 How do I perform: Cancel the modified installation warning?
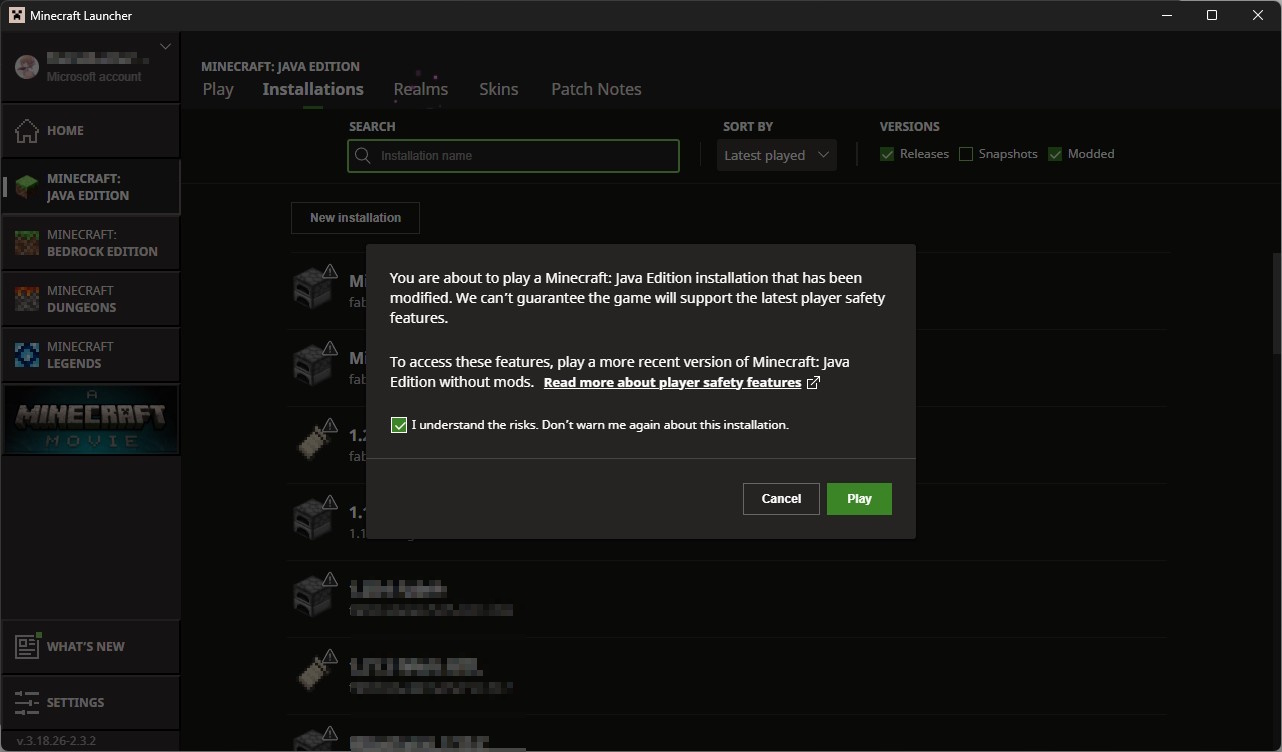click(781, 499)
